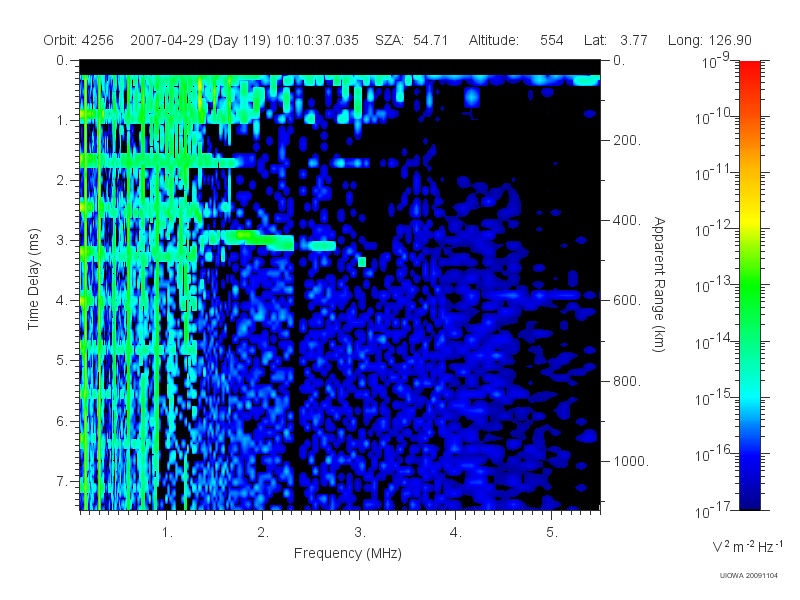Click the 10^-16 colorbar tick label
The image size is (800, 600).
click(713, 454)
